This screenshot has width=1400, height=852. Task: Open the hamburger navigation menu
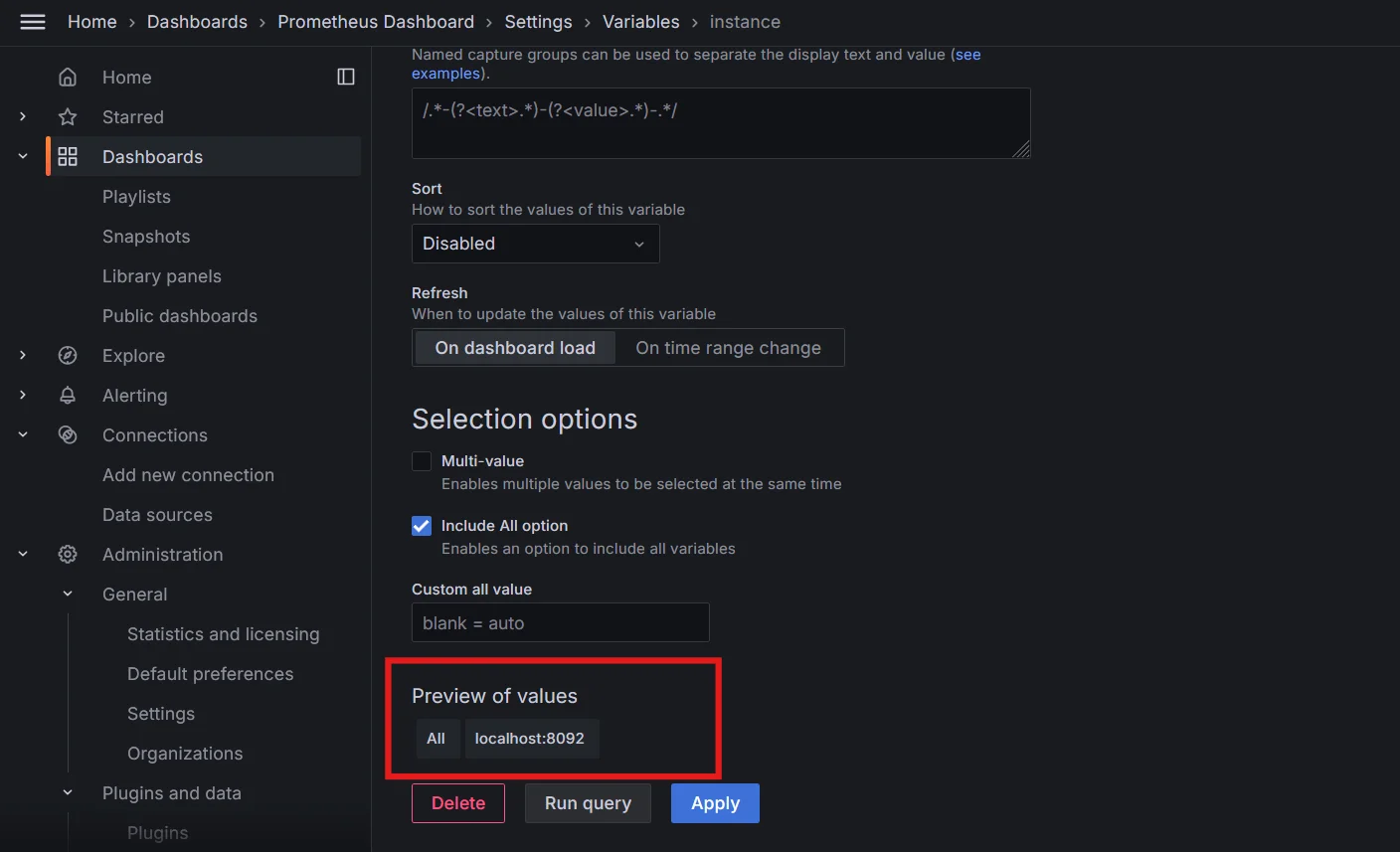[33, 22]
